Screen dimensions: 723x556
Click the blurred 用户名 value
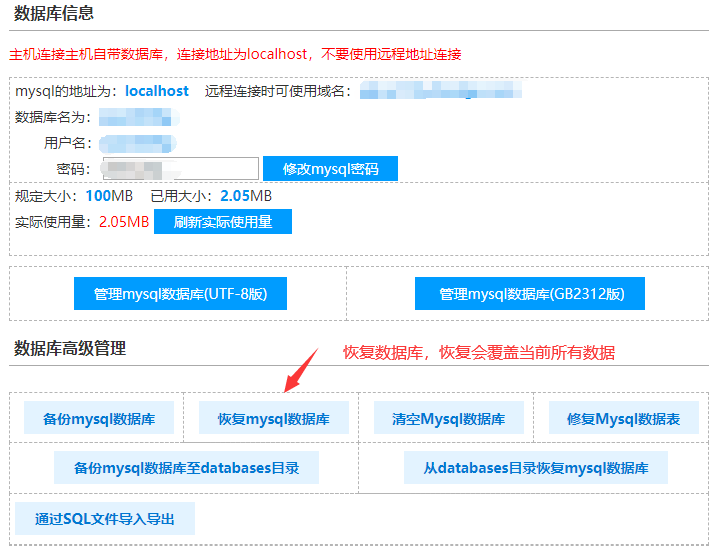point(138,143)
